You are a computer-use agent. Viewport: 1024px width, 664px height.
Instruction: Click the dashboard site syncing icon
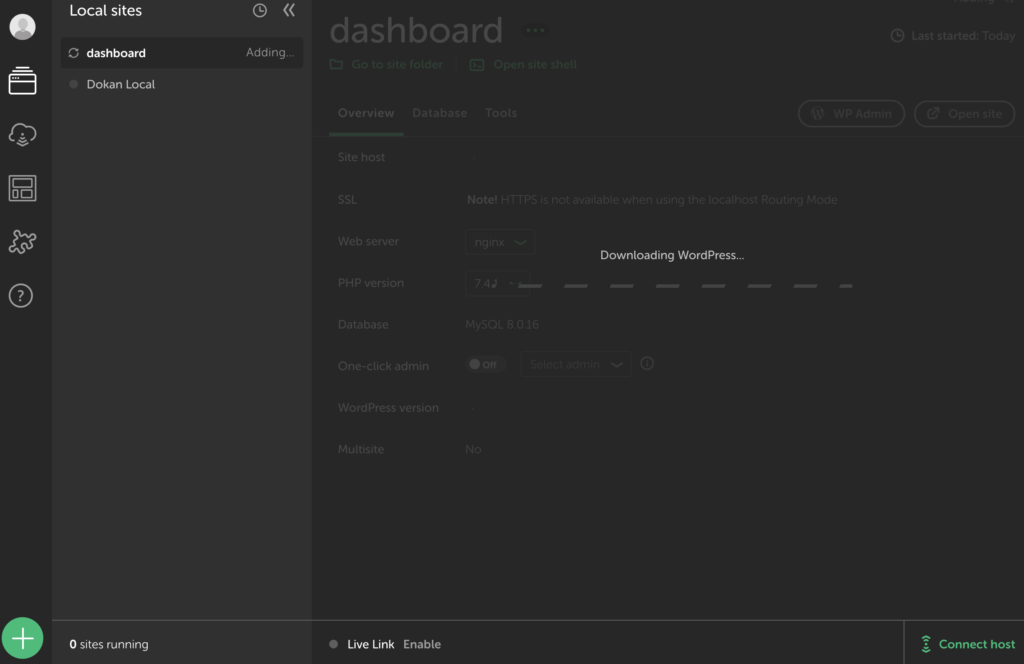pyautogui.click(x=74, y=53)
